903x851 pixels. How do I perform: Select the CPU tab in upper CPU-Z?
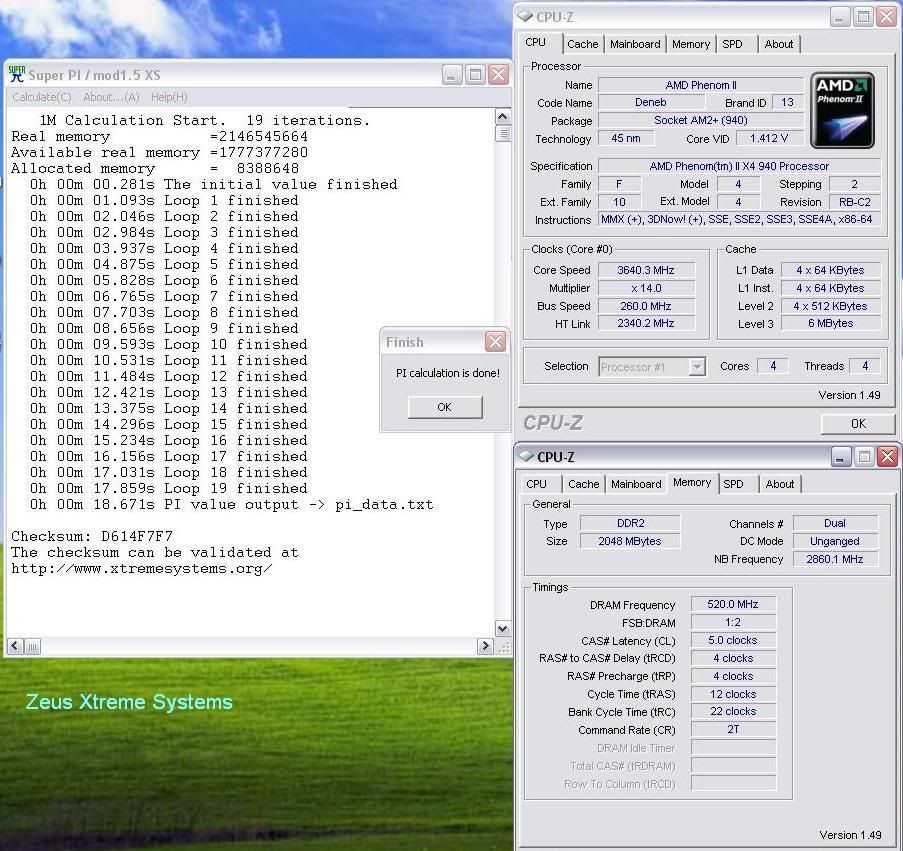(x=536, y=43)
